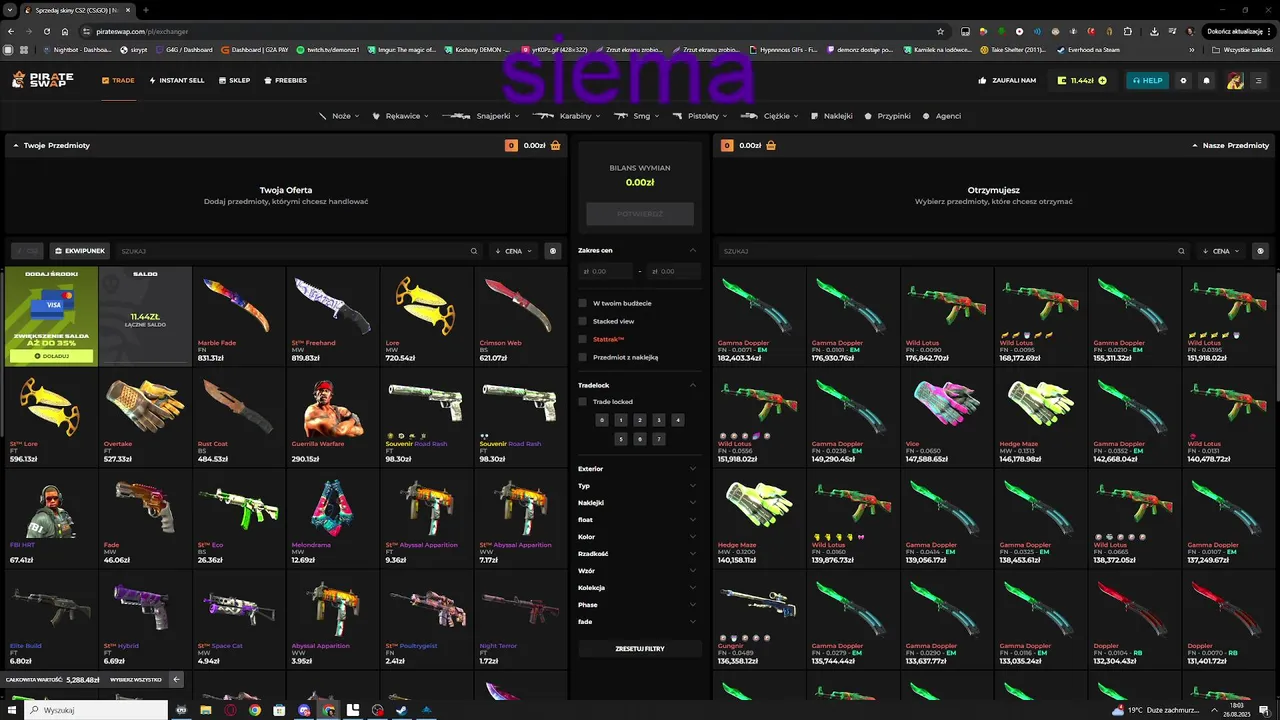Open the Pistolety category menu
This screenshot has width=1280, height=720.
[x=700, y=116]
